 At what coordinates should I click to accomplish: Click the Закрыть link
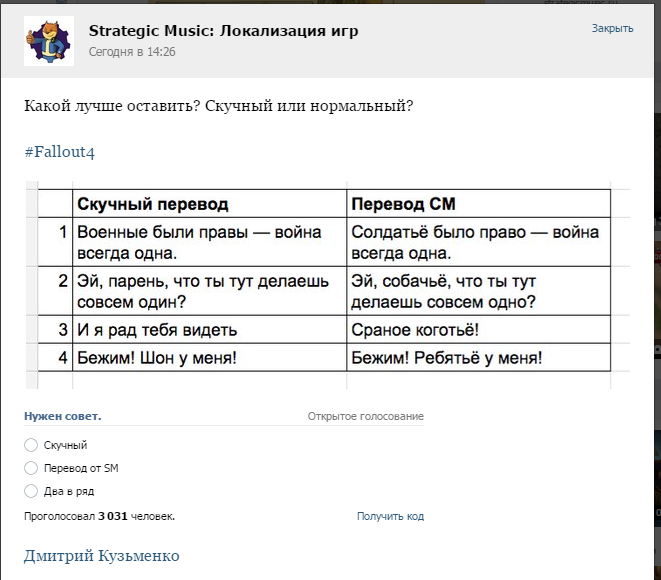tap(613, 28)
